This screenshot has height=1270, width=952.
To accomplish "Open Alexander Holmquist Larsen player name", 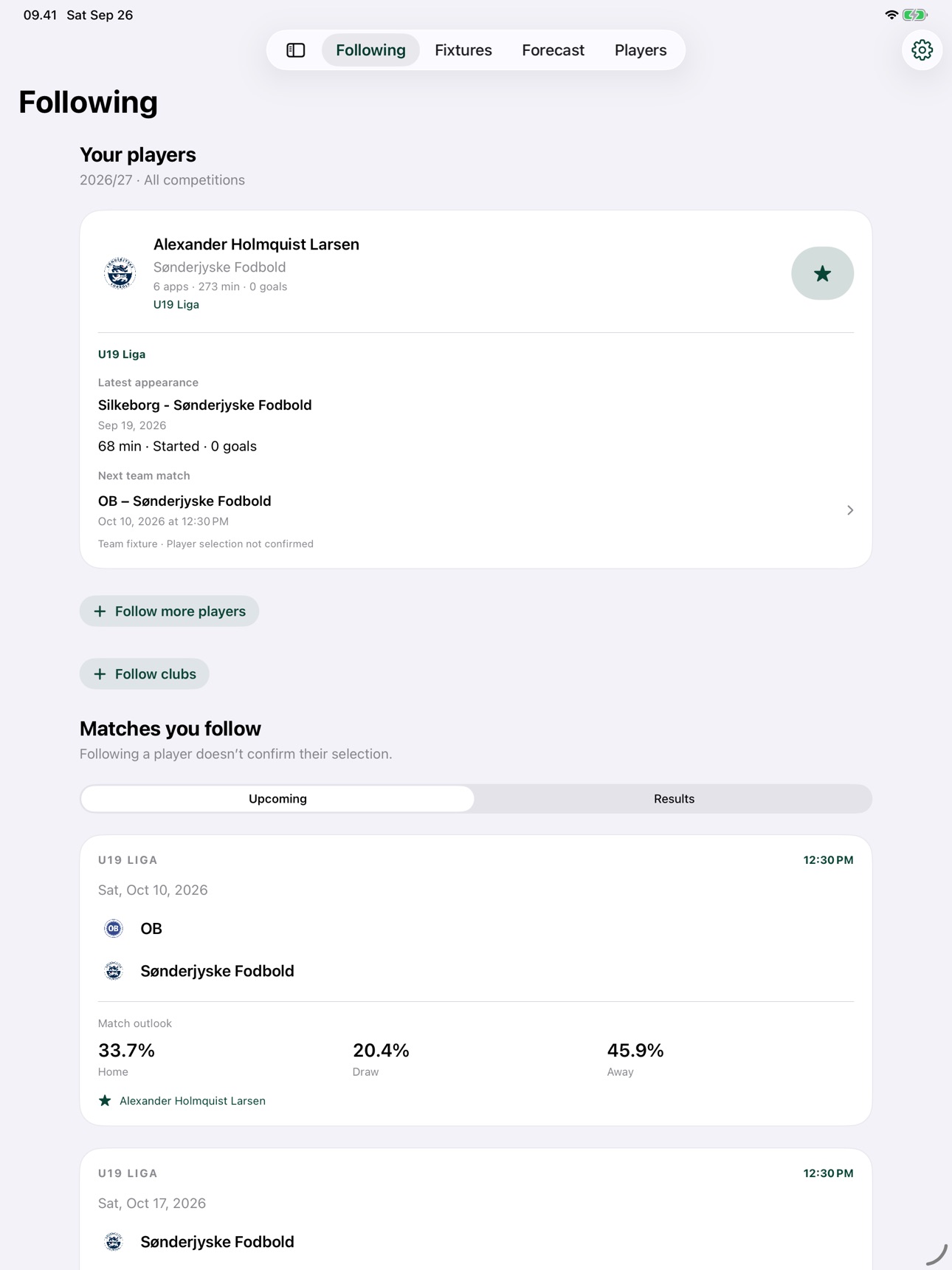I will click(256, 244).
